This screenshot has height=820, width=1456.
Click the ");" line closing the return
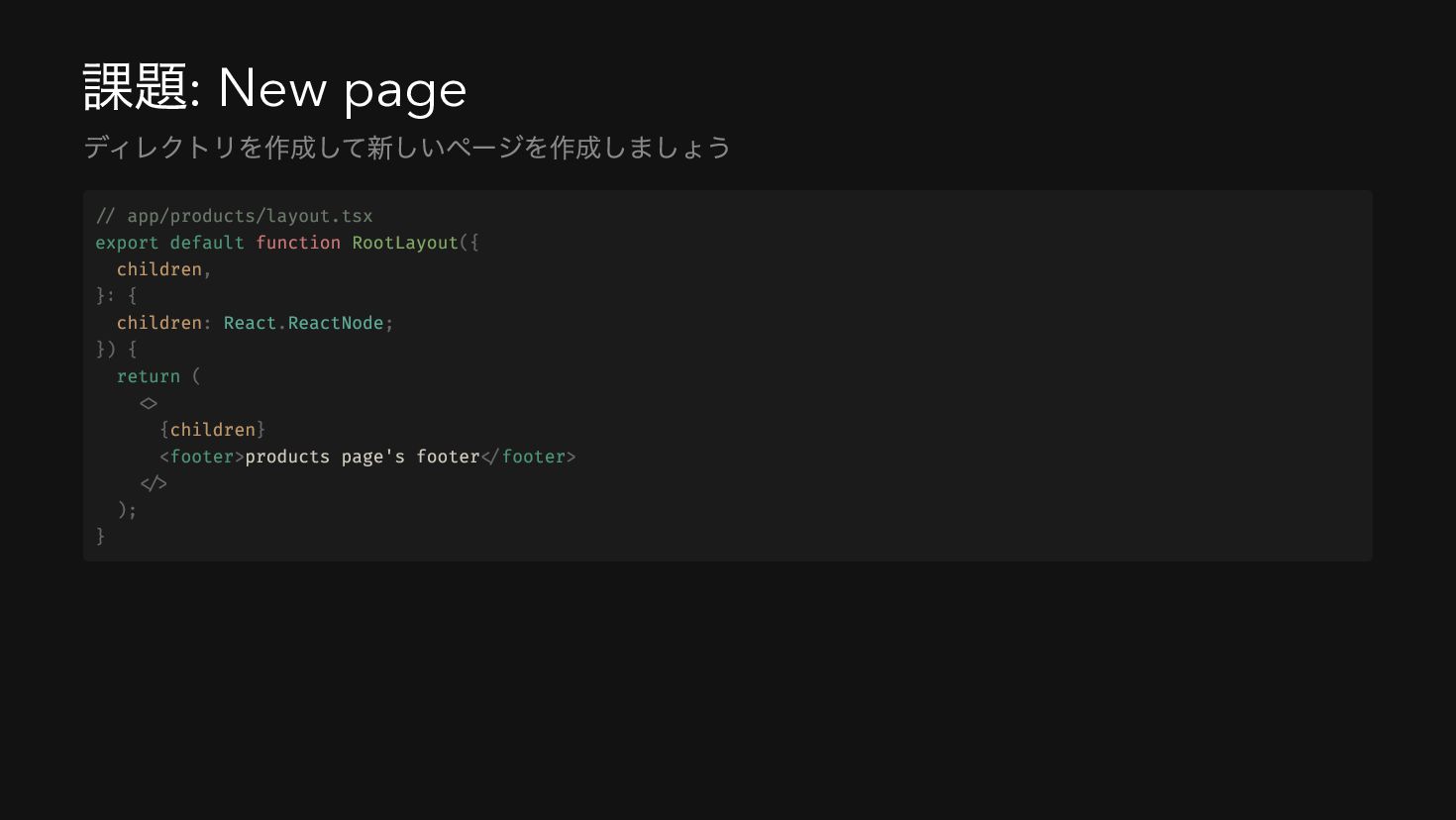127,510
